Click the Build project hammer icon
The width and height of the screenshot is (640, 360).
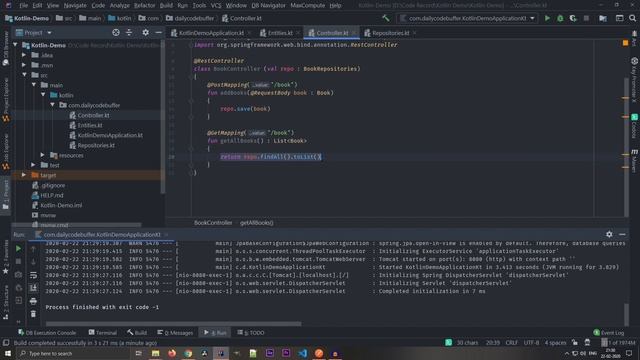tap(386, 18)
